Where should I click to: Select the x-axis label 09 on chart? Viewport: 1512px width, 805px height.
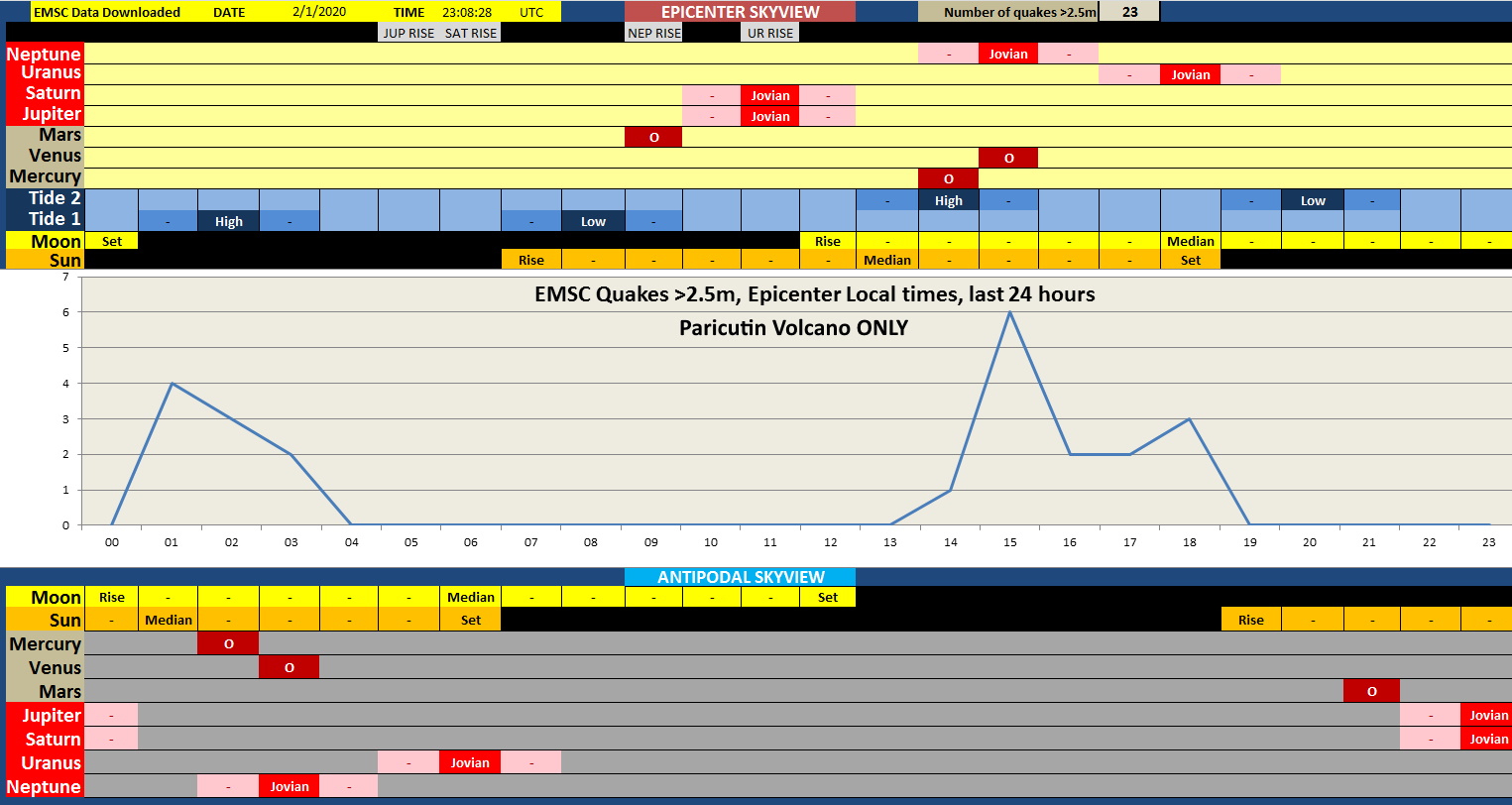pos(650,542)
